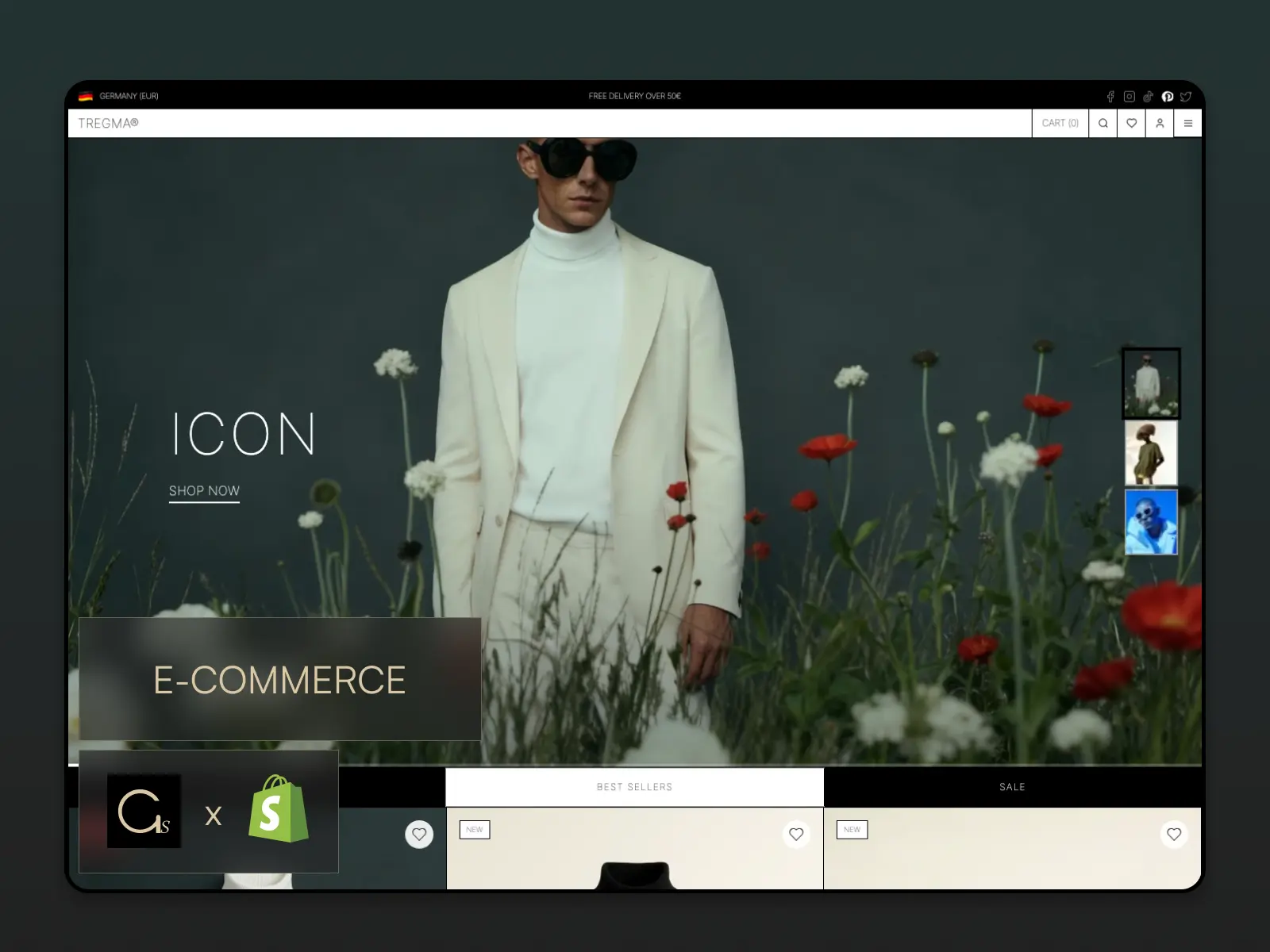Toggle wishlist heart on right product card
The image size is (1270, 952).
point(1174,834)
